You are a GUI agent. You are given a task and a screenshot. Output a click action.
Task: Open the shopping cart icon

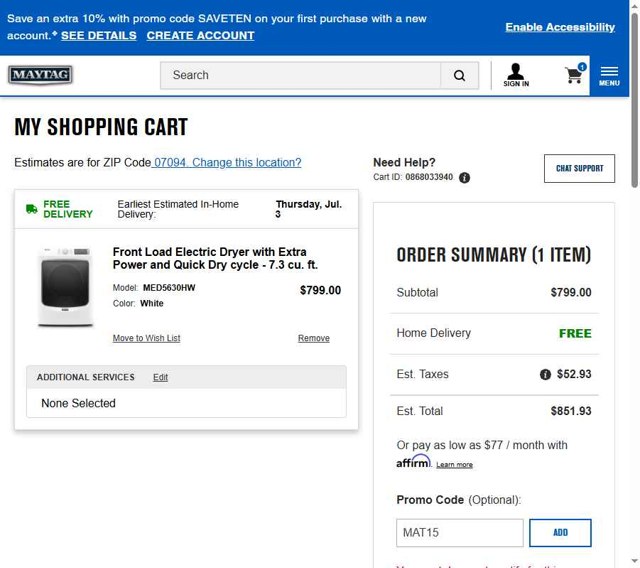(x=575, y=74)
